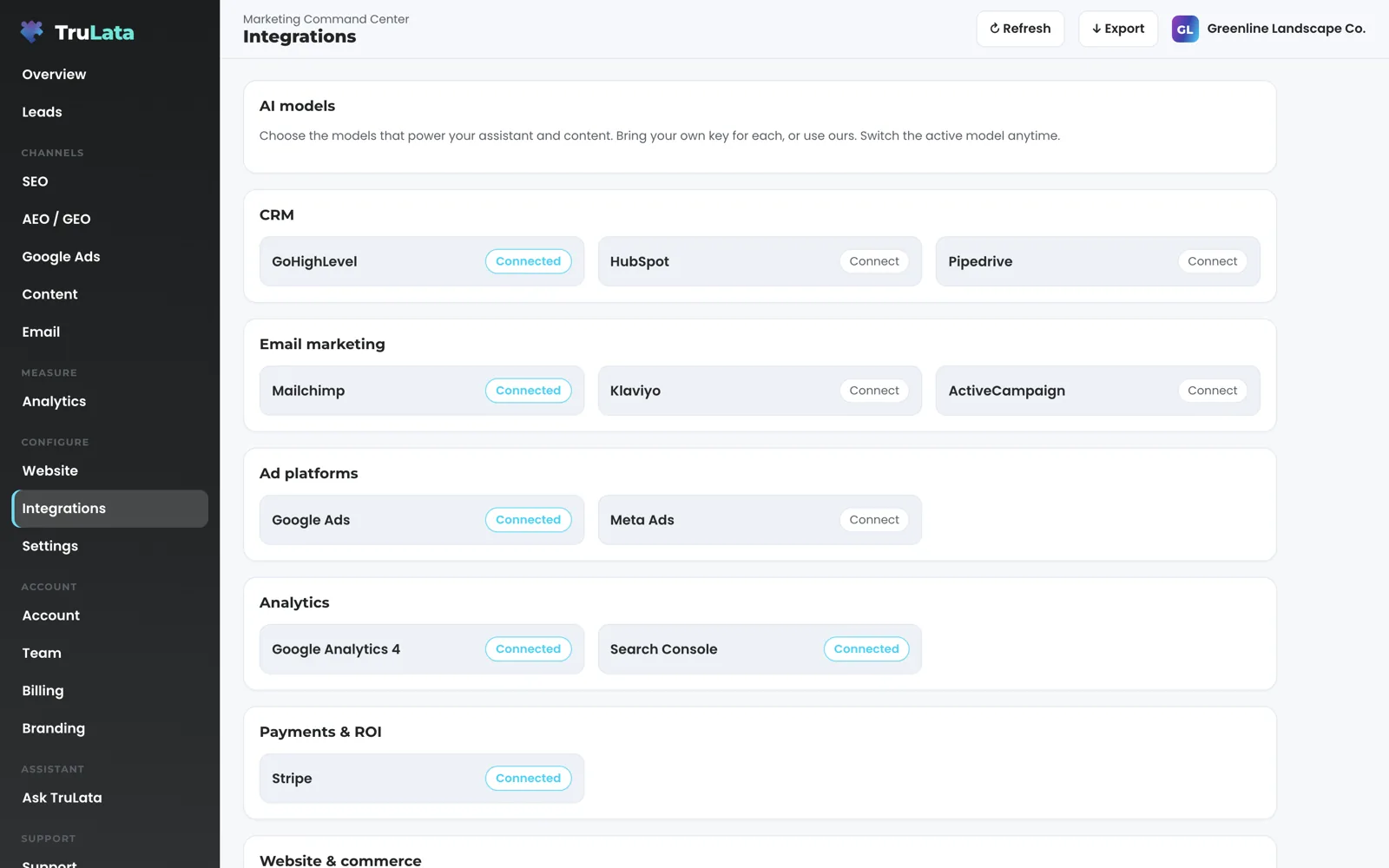Click the ActiveCampaign card label
The image size is (1389, 868).
point(1007,391)
